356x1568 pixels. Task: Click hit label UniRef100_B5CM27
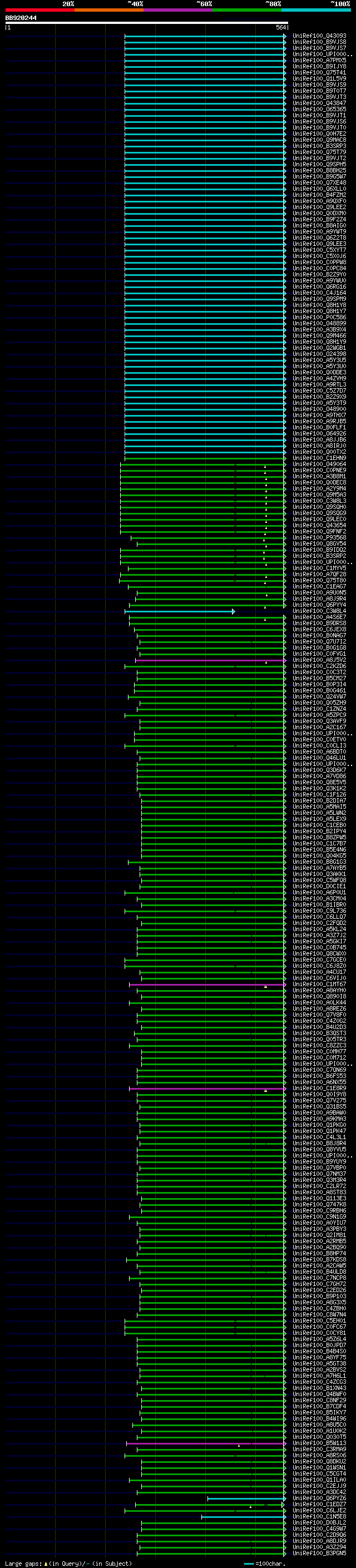click(319, 678)
